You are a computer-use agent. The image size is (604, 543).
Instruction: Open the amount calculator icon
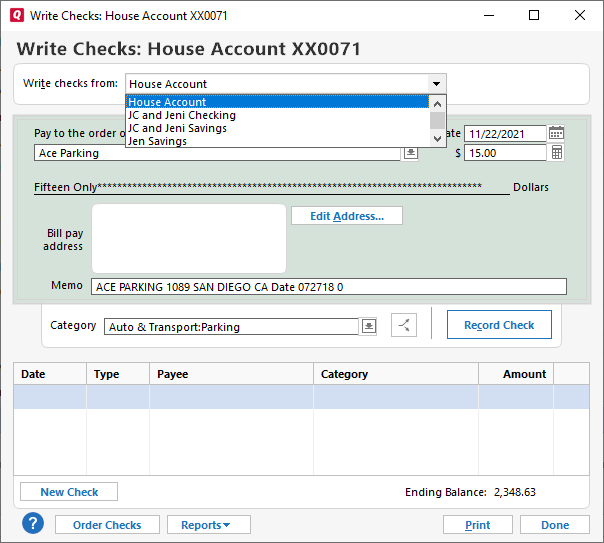(557, 153)
